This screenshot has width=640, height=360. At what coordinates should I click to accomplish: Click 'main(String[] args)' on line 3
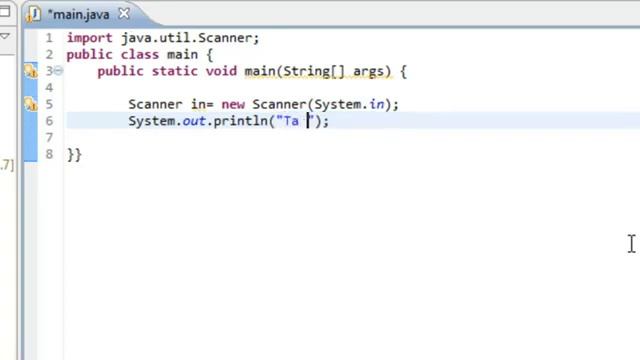(318, 71)
